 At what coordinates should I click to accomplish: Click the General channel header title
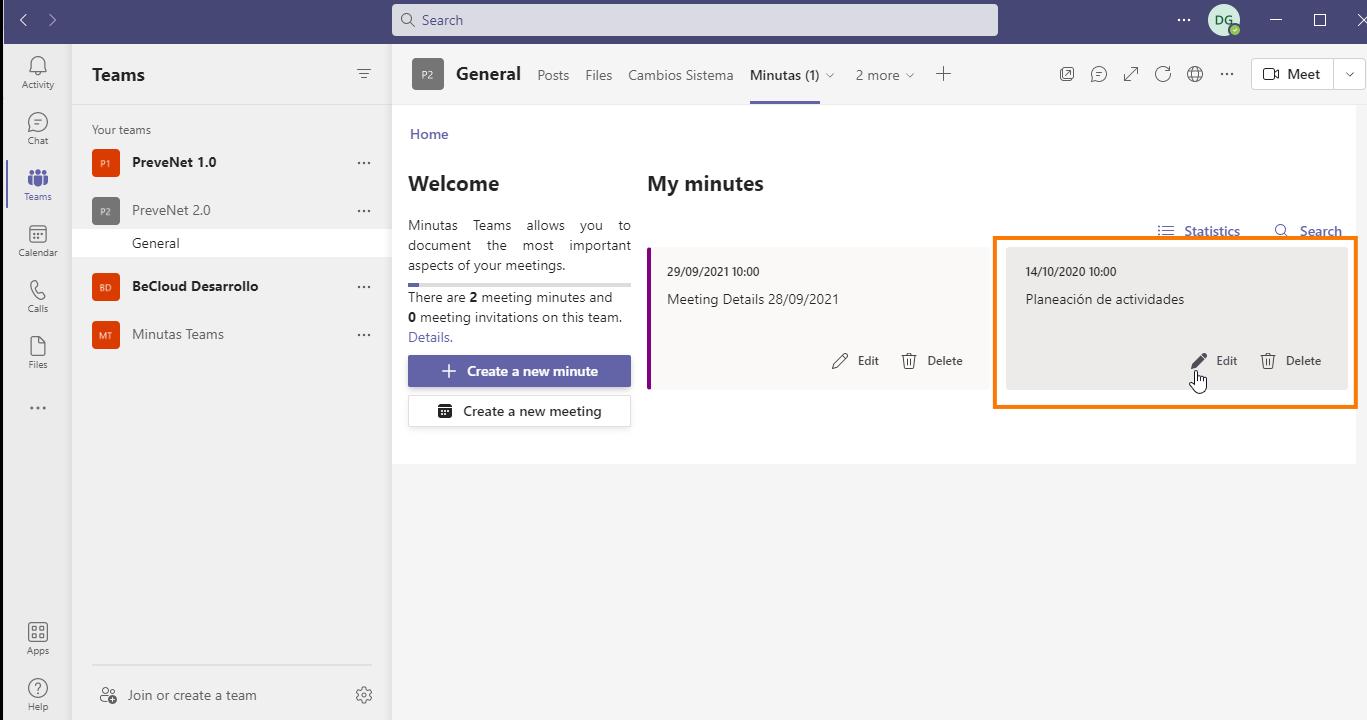[x=488, y=74]
